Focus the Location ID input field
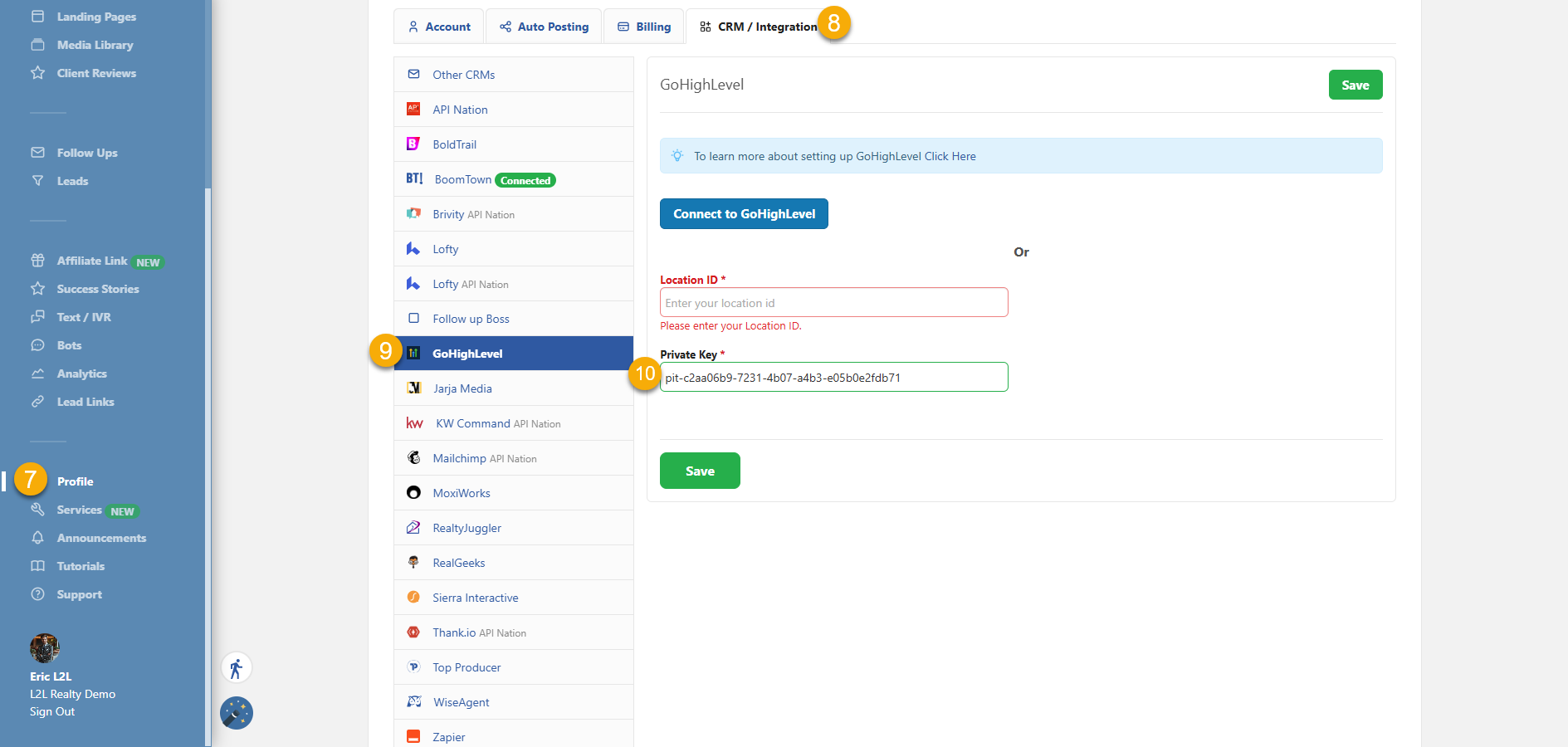This screenshot has width=1568, height=747. pyautogui.click(x=834, y=302)
